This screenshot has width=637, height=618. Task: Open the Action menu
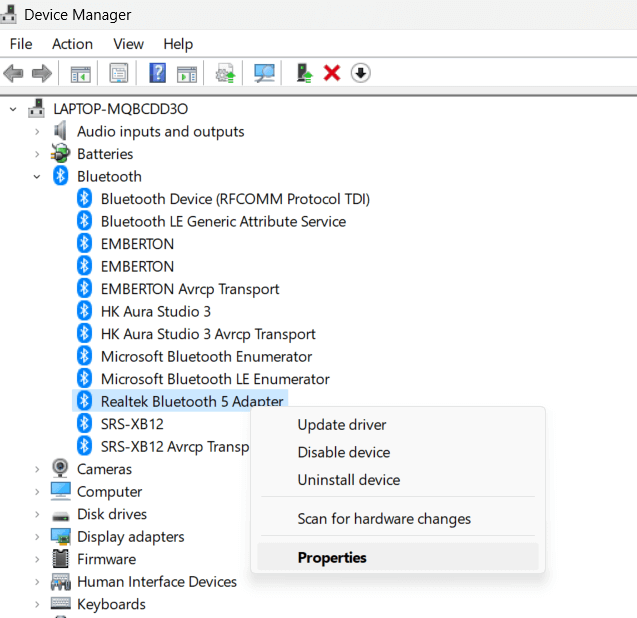click(x=72, y=44)
